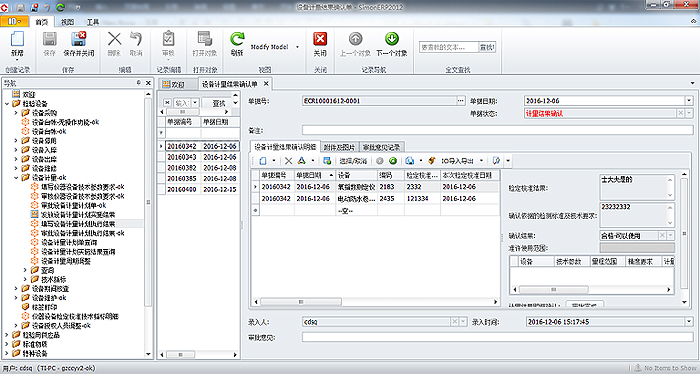The height and width of the screenshot is (374, 700).
Task: Click the 备注 input field
Action: (x=497, y=130)
